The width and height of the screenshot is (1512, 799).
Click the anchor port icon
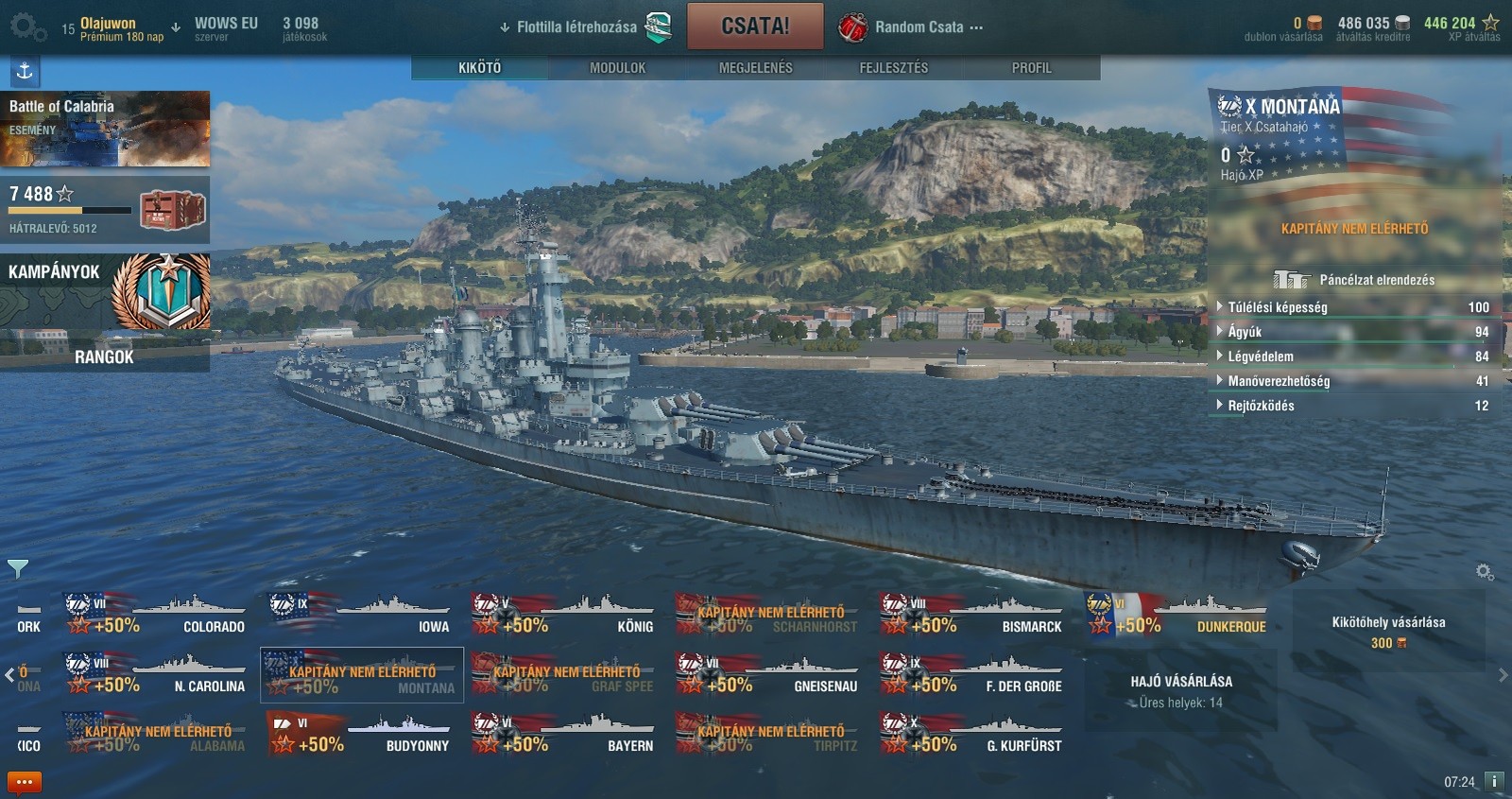click(25, 71)
